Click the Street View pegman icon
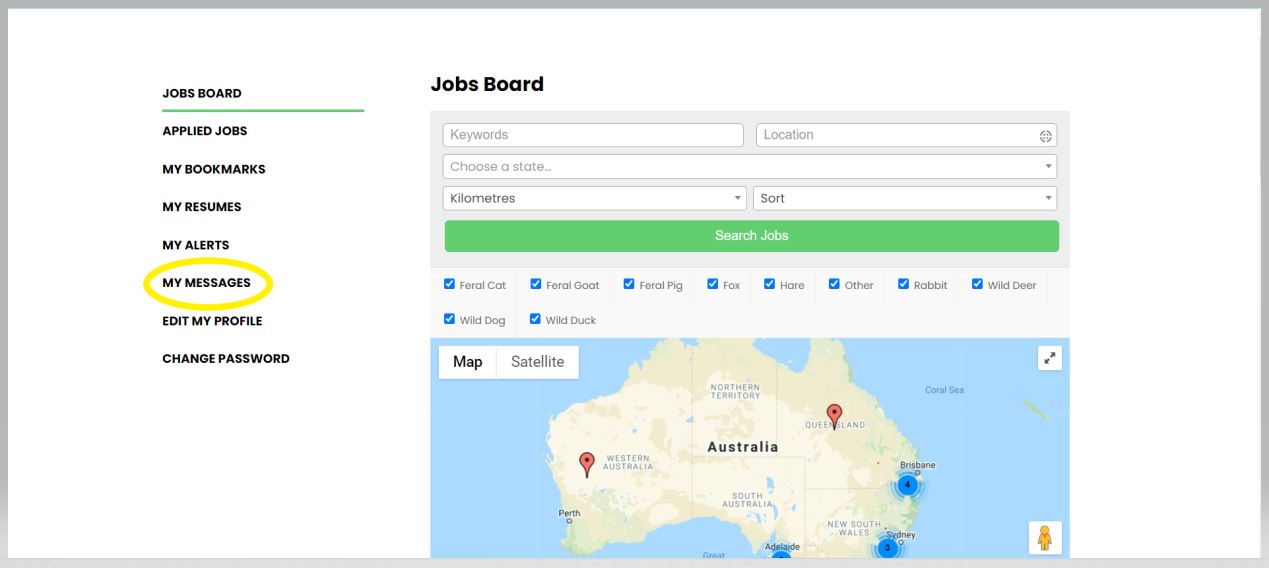The image size is (1269, 568). tap(1045, 537)
